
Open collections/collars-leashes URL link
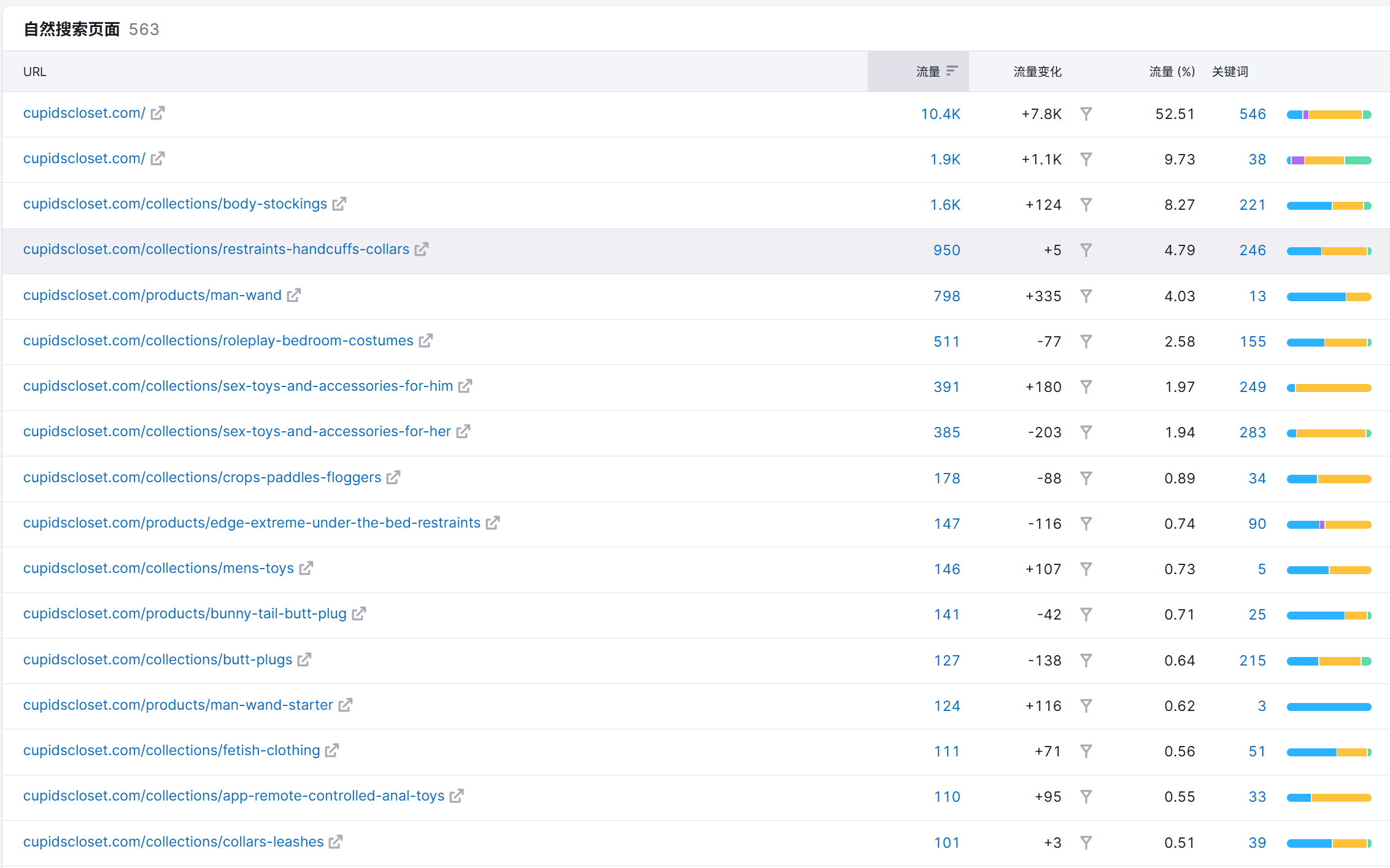tap(173, 842)
